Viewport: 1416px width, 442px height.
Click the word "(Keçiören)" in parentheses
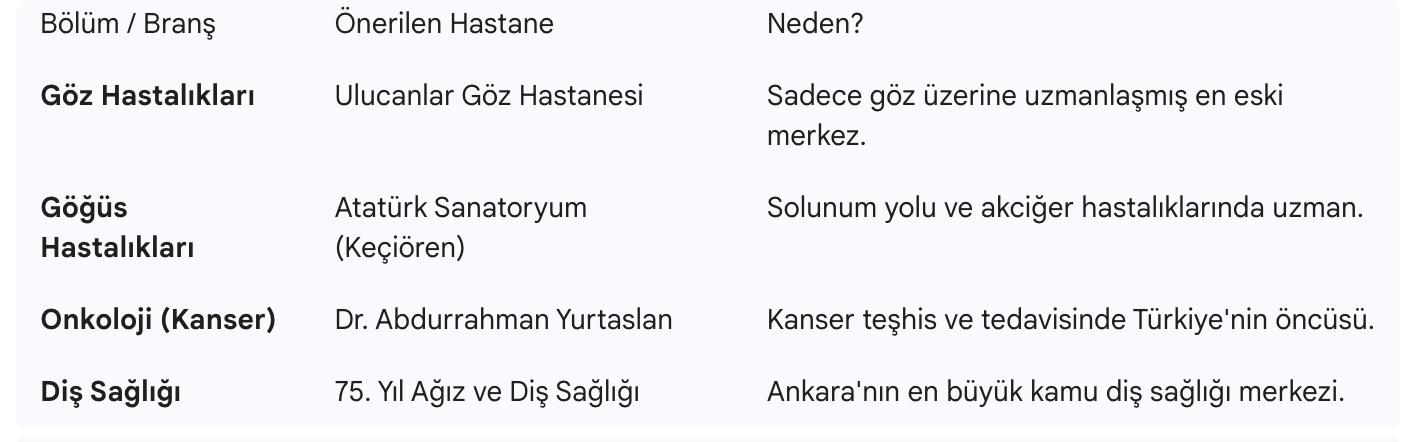[400, 247]
